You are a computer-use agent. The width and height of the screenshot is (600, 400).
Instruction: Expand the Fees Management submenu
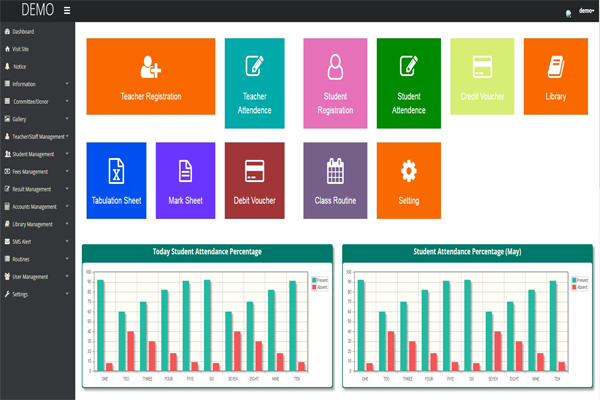38,171
